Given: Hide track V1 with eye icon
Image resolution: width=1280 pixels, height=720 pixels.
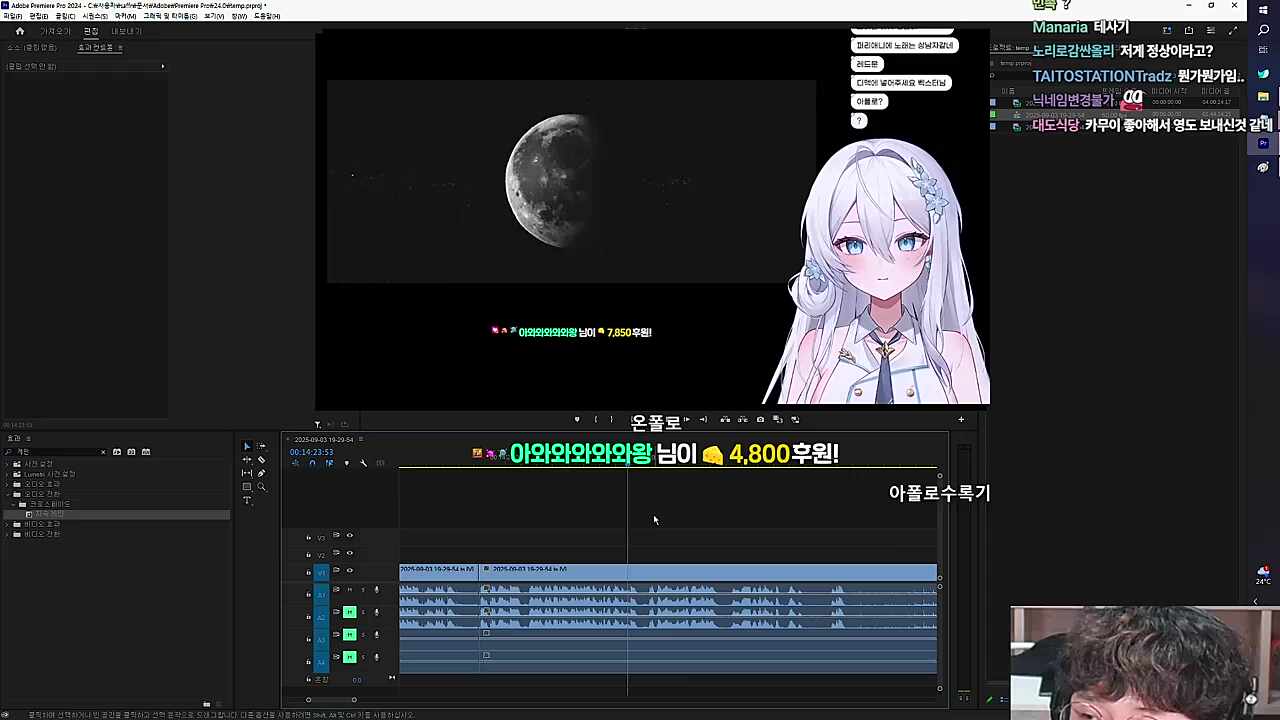Looking at the screenshot, I should [349, 570].
